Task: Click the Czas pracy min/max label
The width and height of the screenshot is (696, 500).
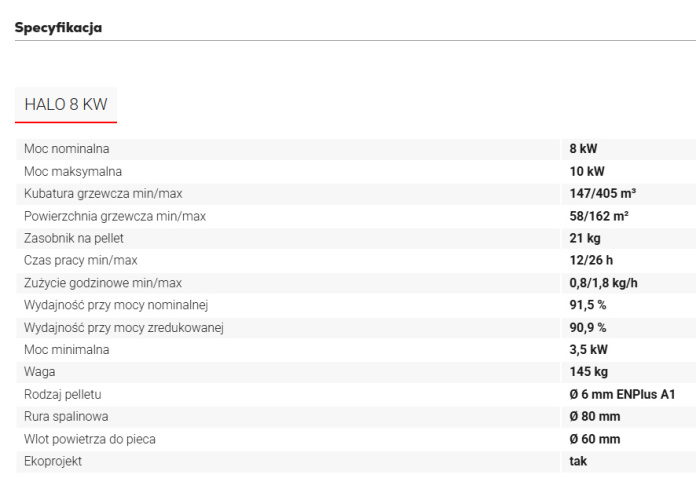Action: coord(81,260)
